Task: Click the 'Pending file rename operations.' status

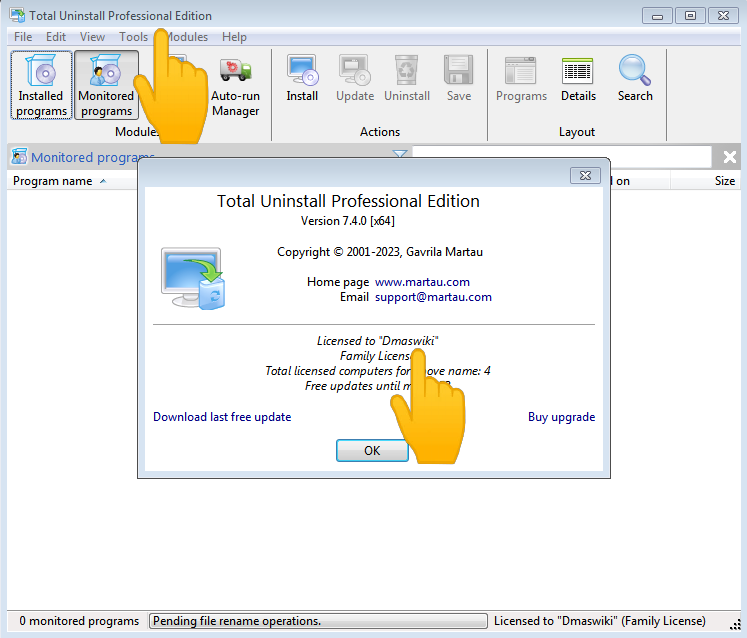Action: point(318,621)
